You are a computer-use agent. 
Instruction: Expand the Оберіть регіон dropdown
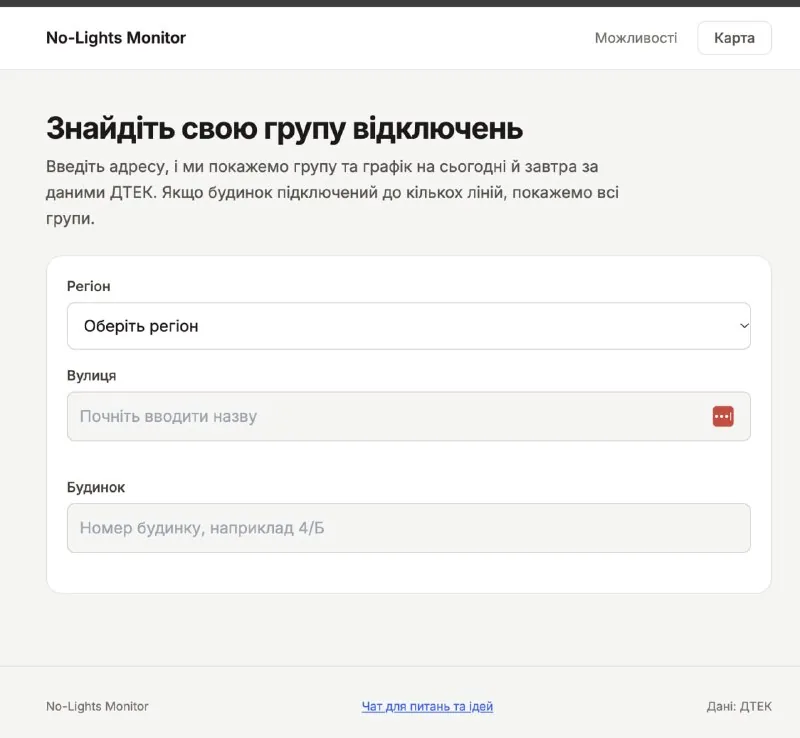coord(409,326)
